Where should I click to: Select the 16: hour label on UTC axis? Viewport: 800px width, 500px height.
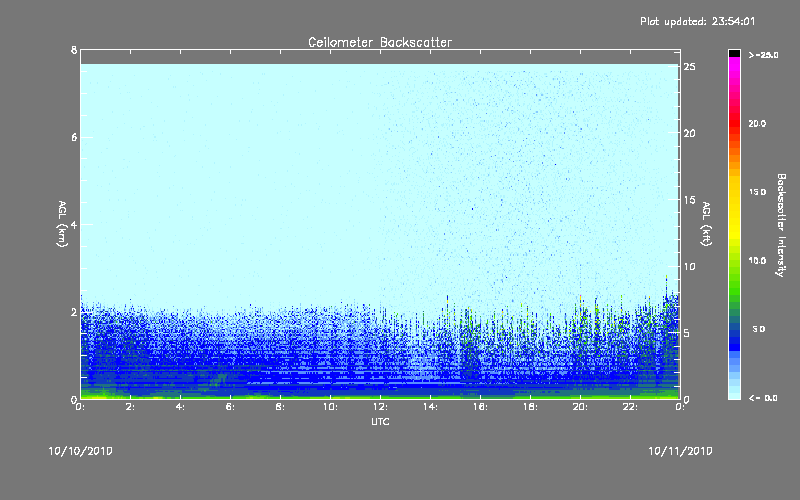pos(481,407)
